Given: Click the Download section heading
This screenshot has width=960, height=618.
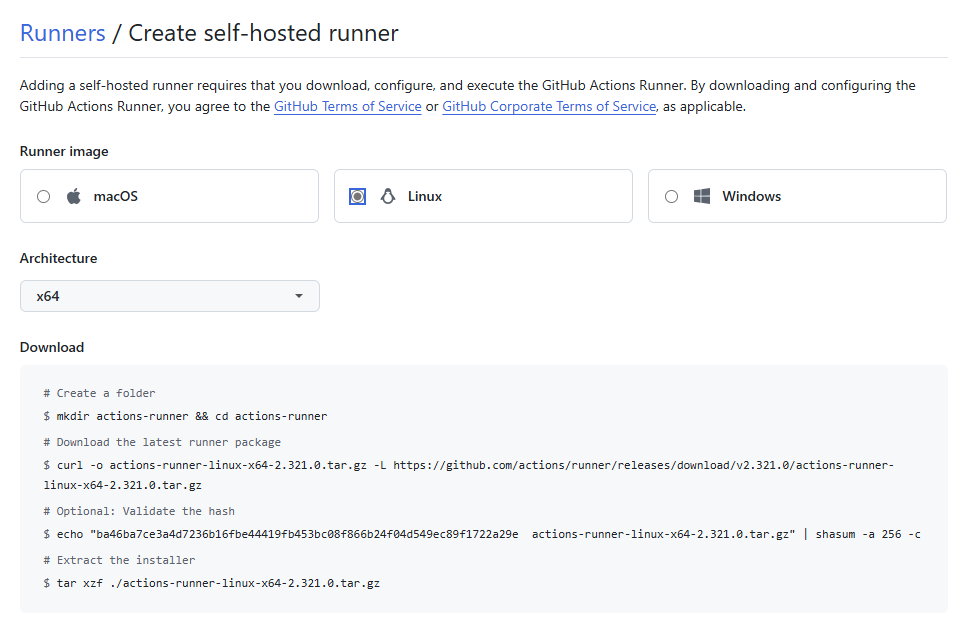Looking at the screenshot, I should 52,347.
